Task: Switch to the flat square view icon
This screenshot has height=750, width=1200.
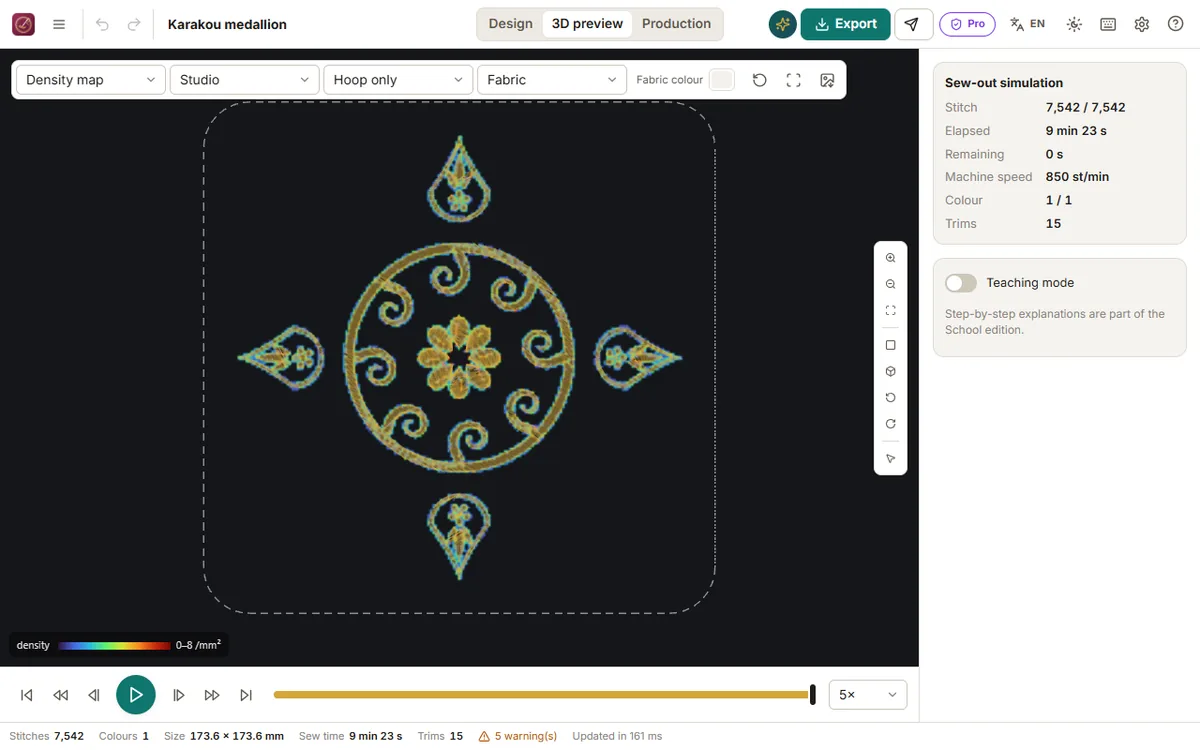Action: 891,345
